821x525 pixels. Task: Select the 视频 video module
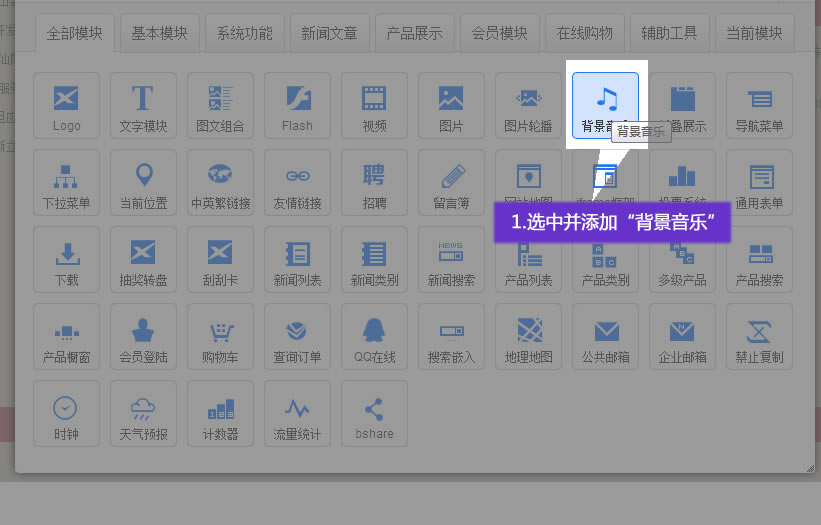click(x=374, y=105)
